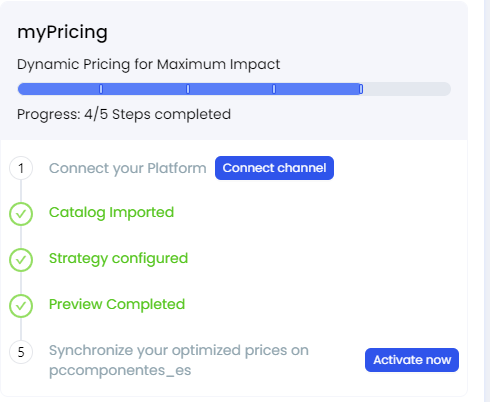490x402 pixels.
Task: Select the Synchronize your optimized prices text
Action: [x=179, y=360]
